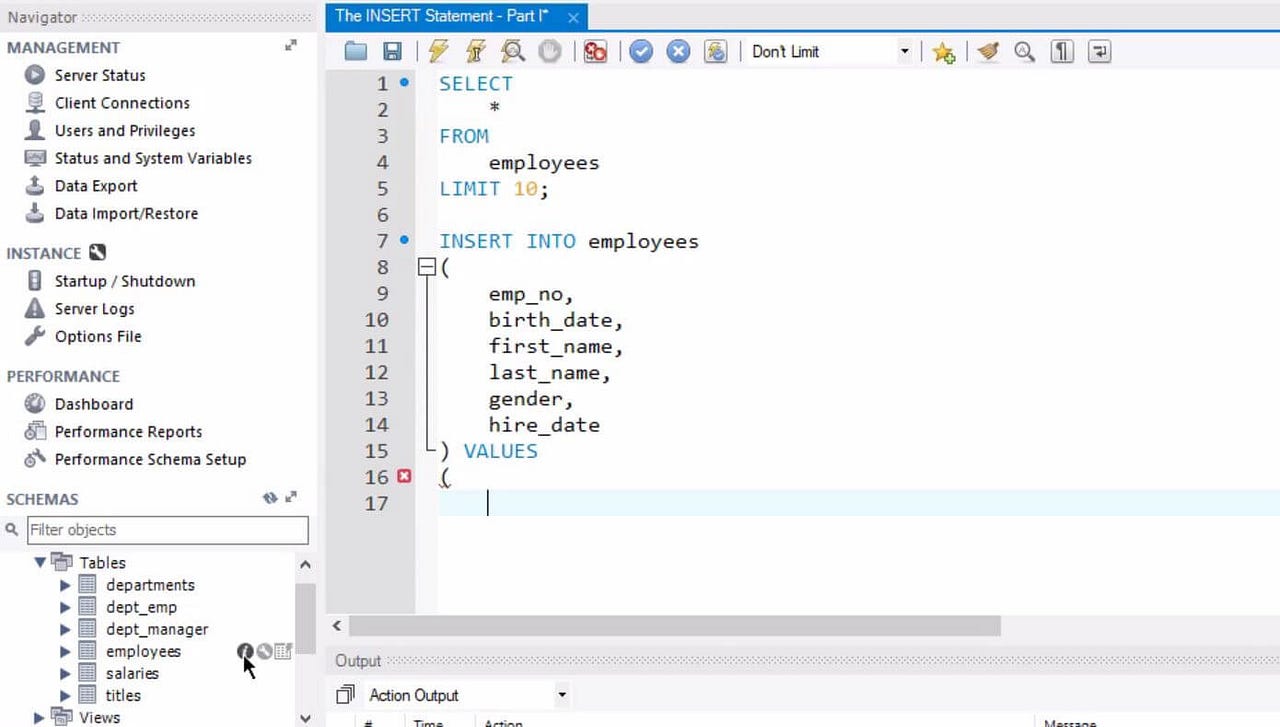Screen dimensions: 1280x727
Task: Toggle display of invisible characters
Action: click(x=1061, y=50)
